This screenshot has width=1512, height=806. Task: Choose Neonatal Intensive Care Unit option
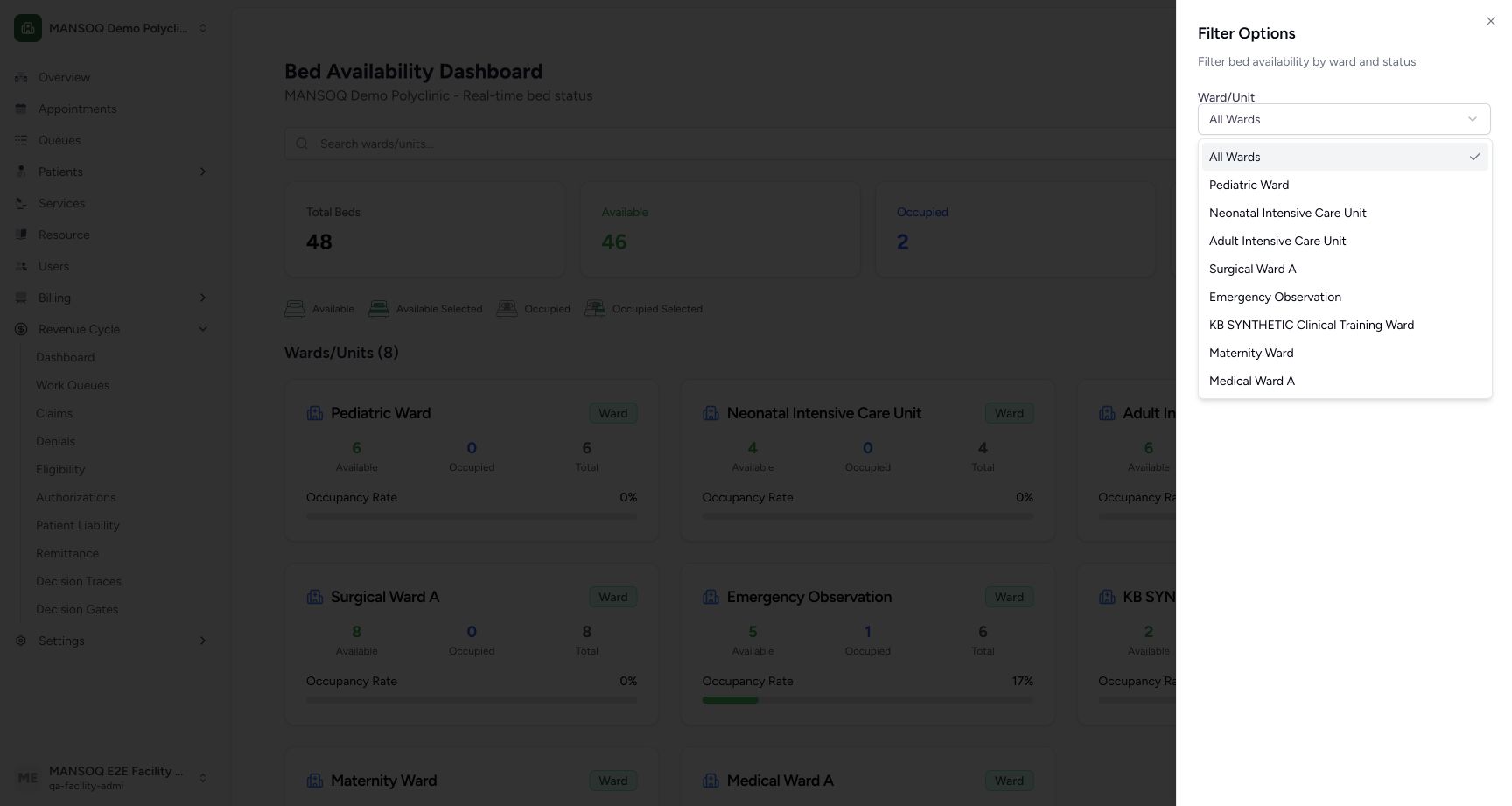click(1345, 213)
